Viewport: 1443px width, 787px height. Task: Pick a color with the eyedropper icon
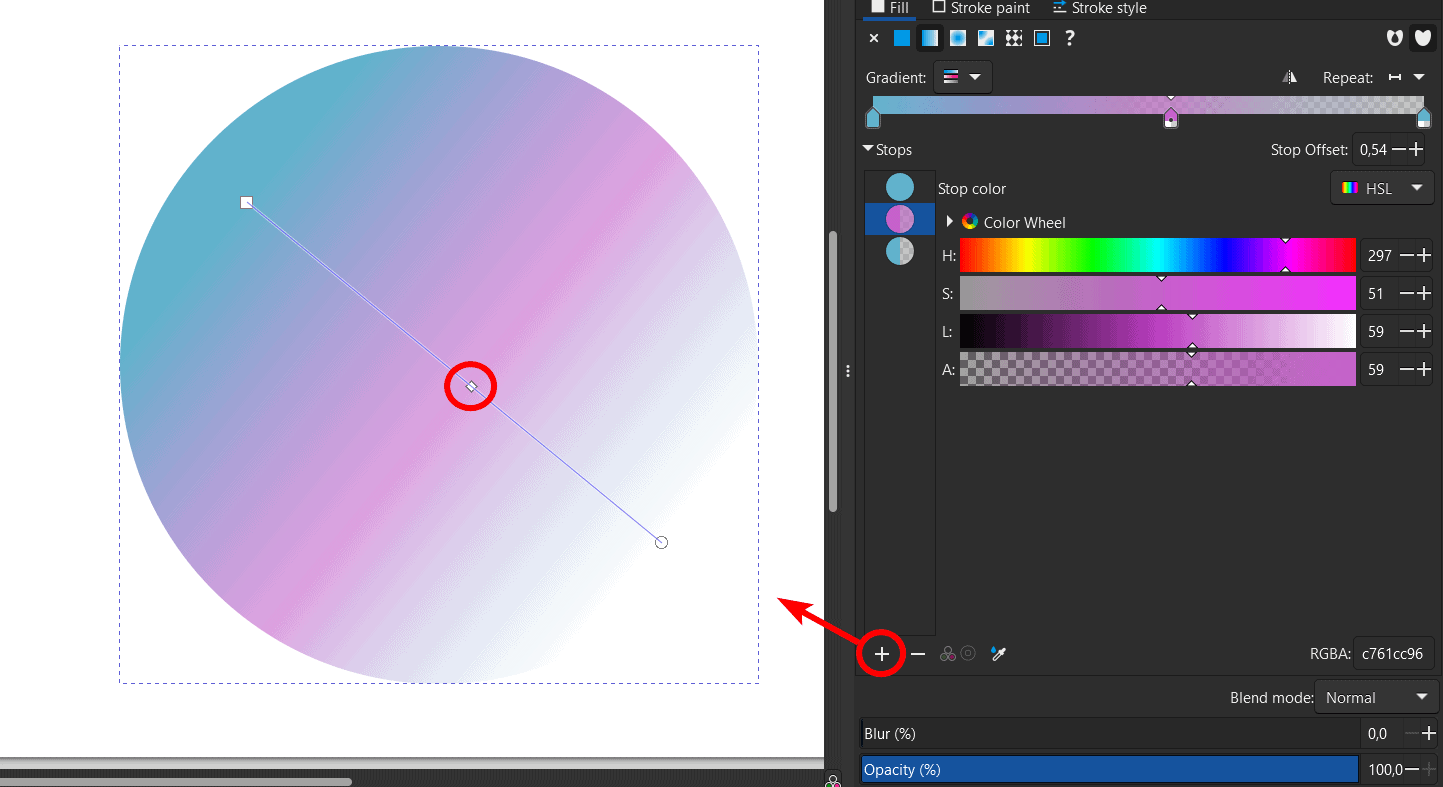[x=998, y=654]
